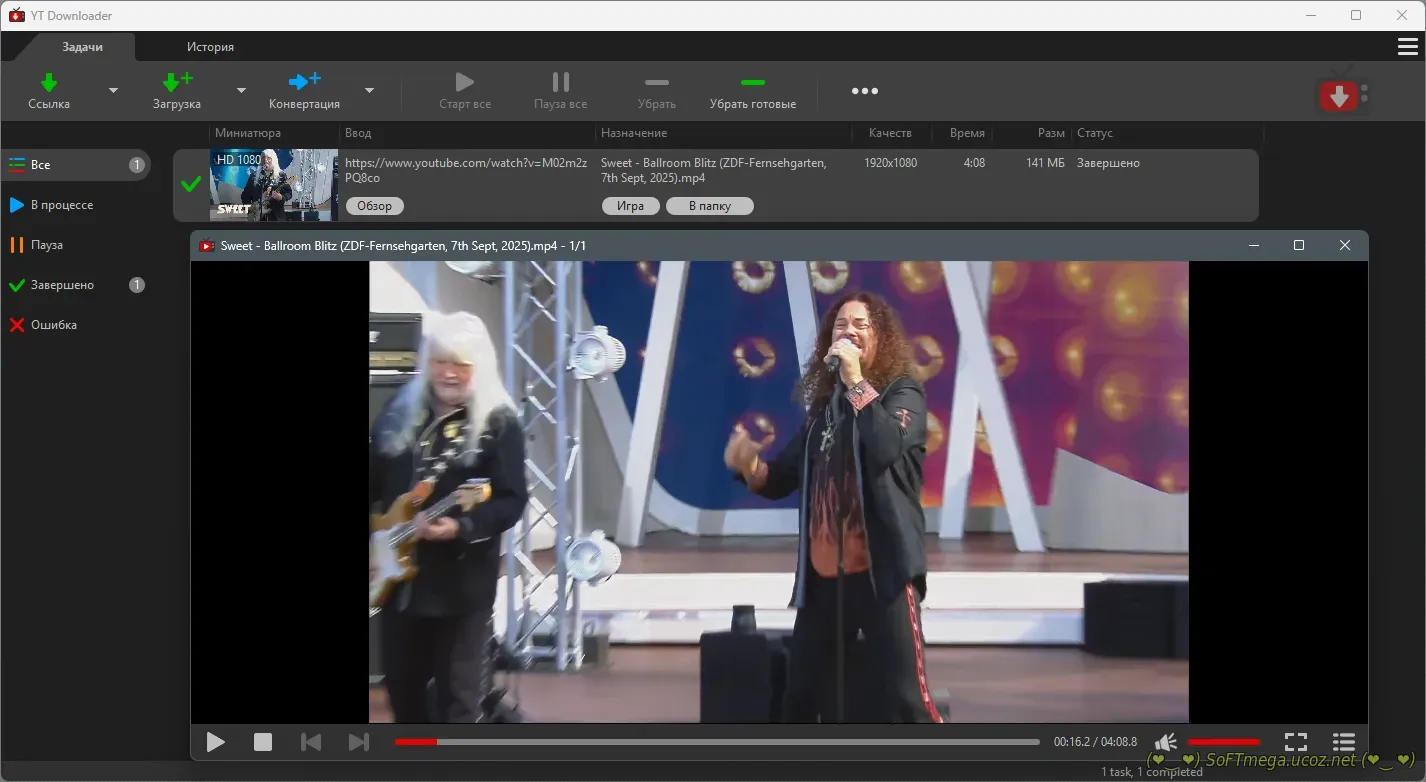
Task: Click the Обзор button under the URL
Action: [375, 206]
